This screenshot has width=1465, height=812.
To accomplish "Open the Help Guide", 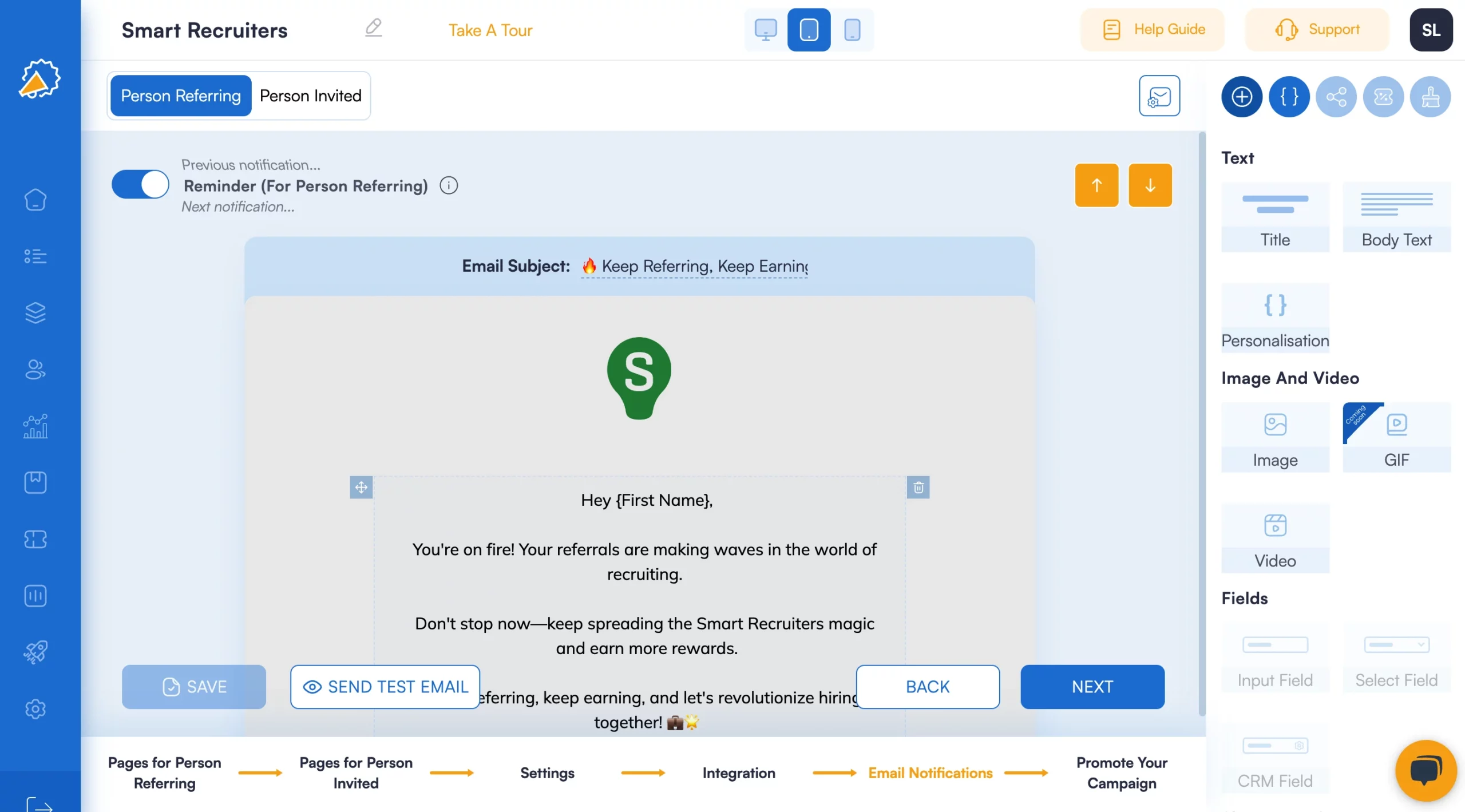I will pyautogui.click(x=1153, y=30).
